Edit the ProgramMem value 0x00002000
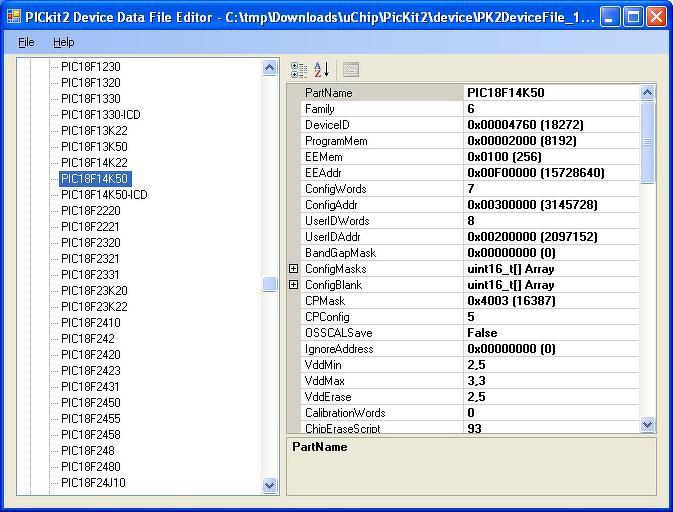This screenshot has width=673, height=512. pyautogui.click(x=552, y=141)
